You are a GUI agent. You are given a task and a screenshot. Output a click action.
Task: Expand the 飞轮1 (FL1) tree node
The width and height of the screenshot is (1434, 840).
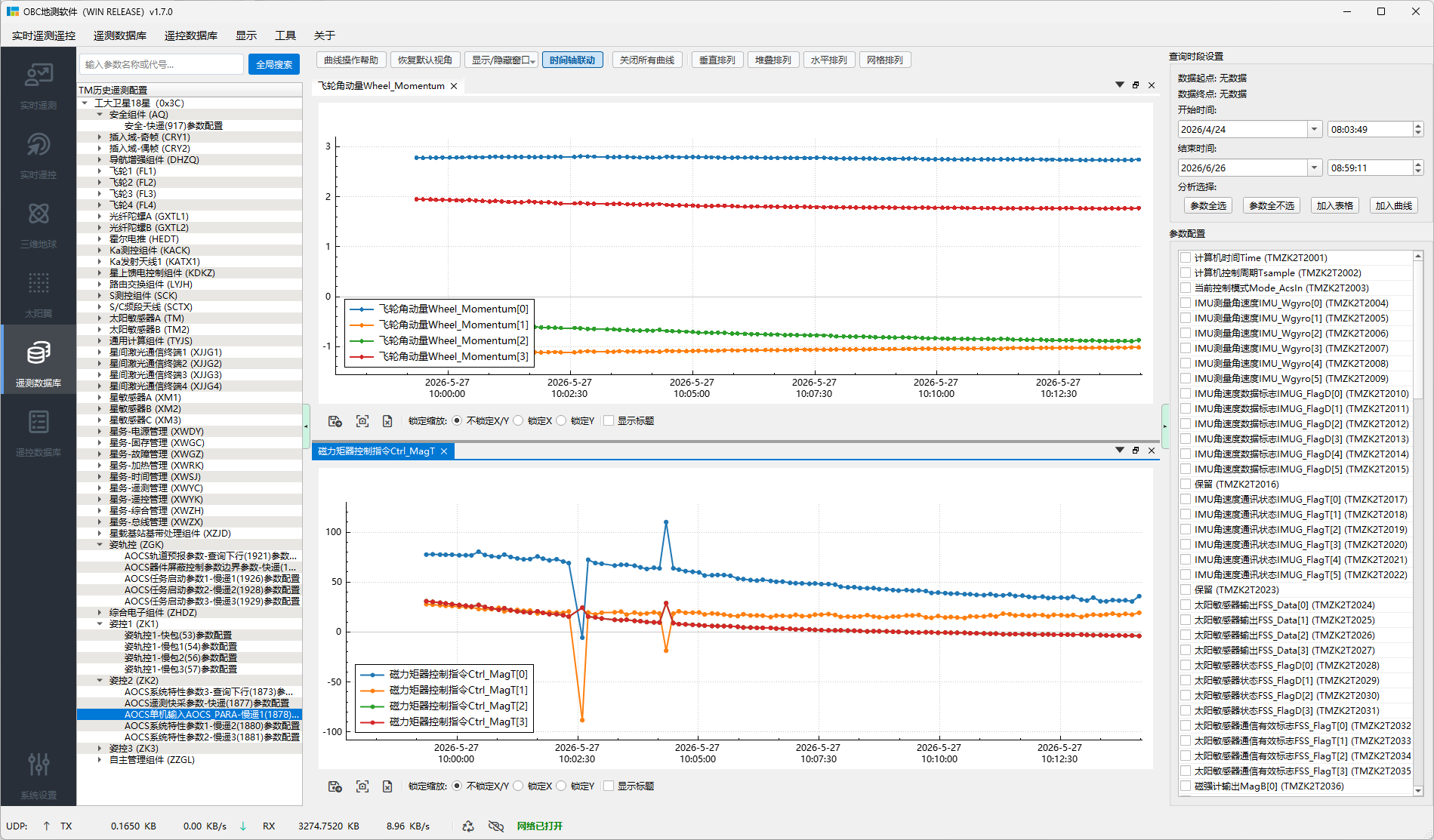coord(100,171)
